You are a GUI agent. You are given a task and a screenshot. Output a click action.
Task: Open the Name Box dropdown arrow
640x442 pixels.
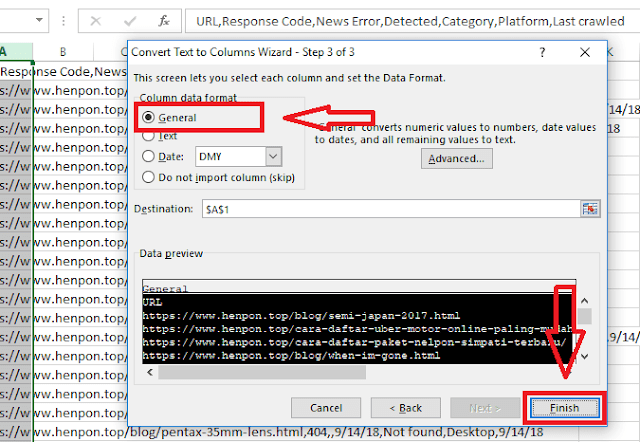(39, 20)
